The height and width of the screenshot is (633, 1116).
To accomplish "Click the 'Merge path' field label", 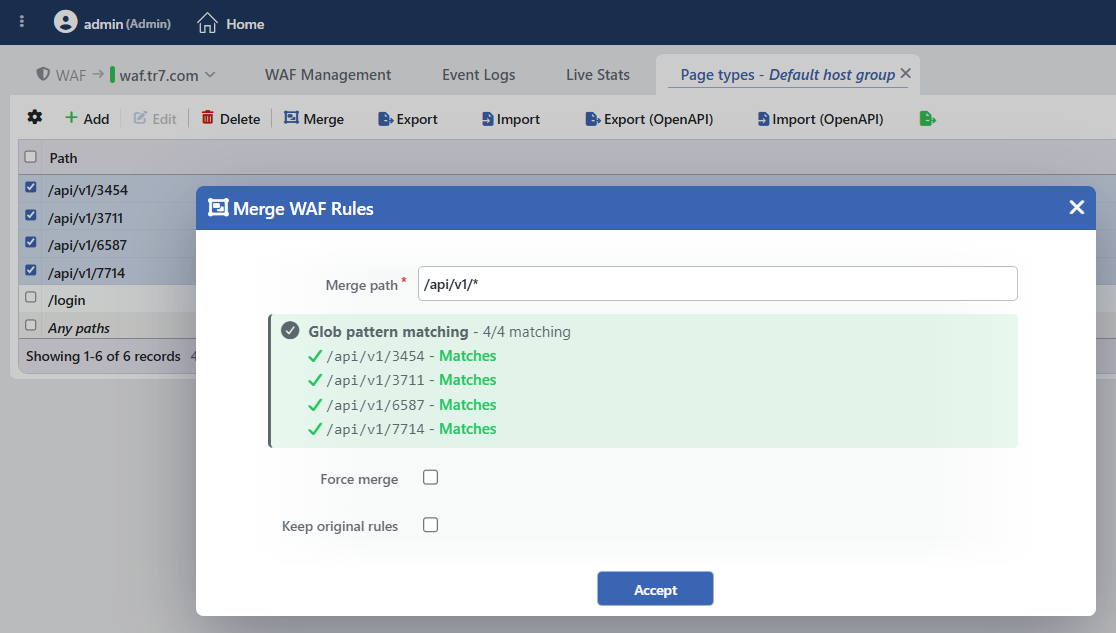I will [362, 285].
